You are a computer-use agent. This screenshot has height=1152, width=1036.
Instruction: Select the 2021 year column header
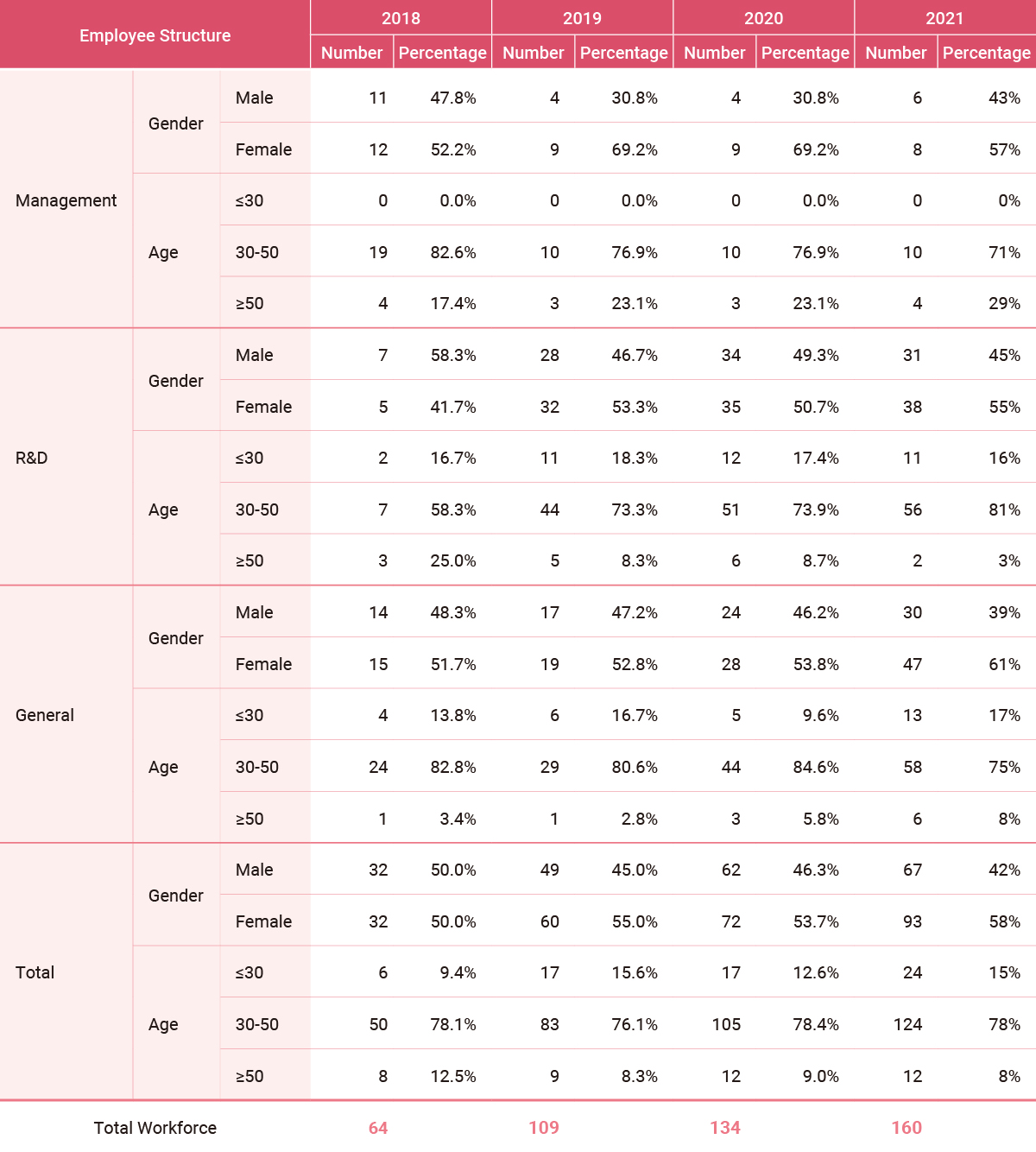[945, 18]
